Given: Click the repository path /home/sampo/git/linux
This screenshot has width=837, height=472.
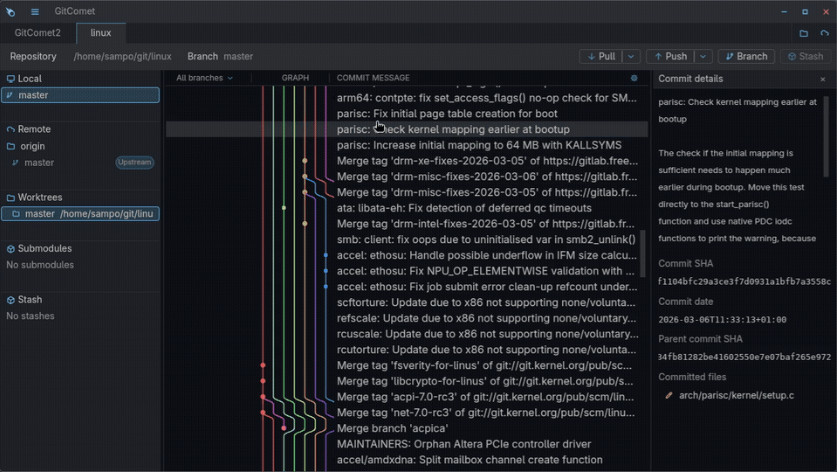Looking at the screenshot, I should pyautogui.click(x=122, y=57).
